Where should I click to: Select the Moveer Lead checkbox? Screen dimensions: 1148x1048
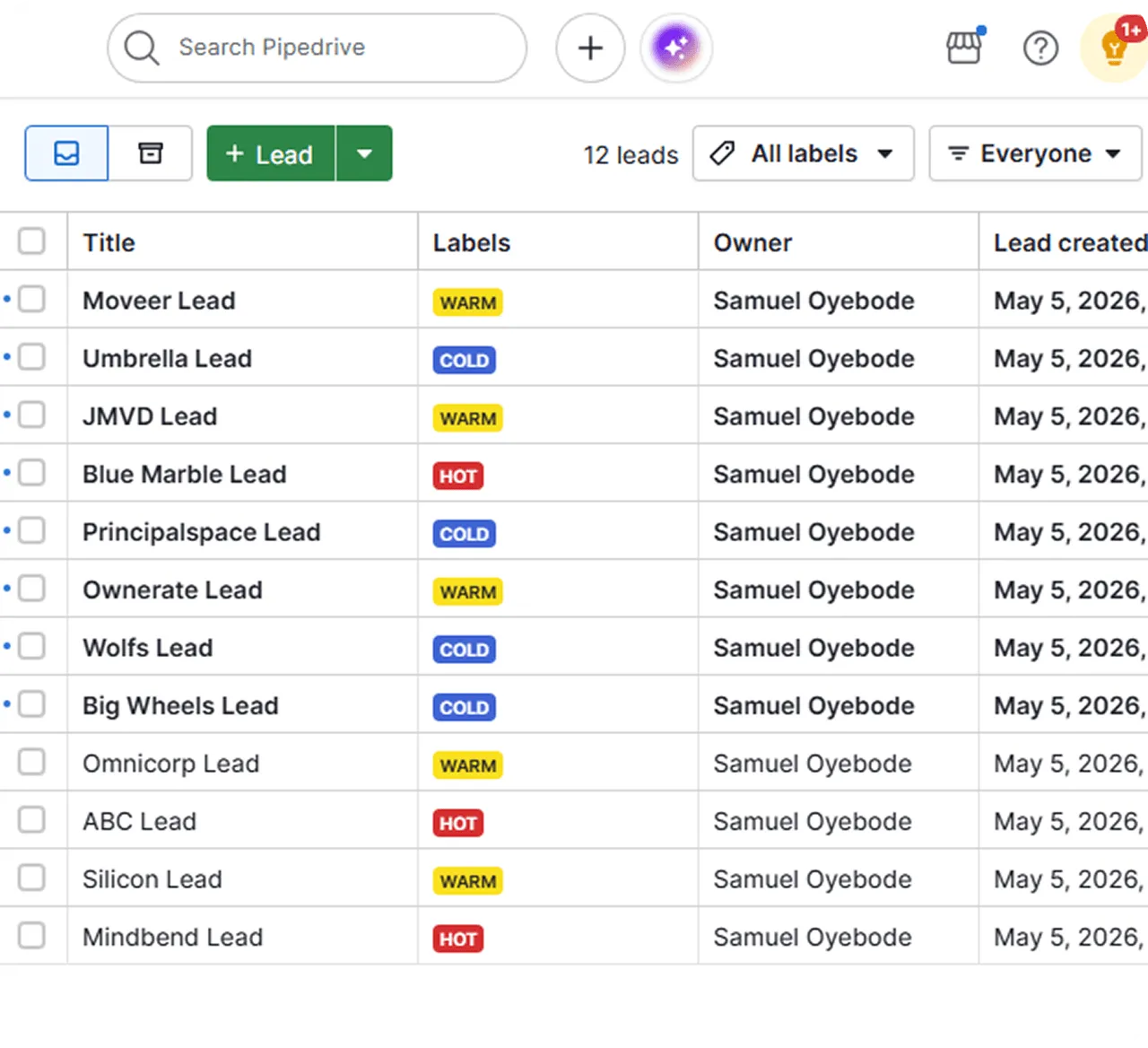(x=31, y=299)
